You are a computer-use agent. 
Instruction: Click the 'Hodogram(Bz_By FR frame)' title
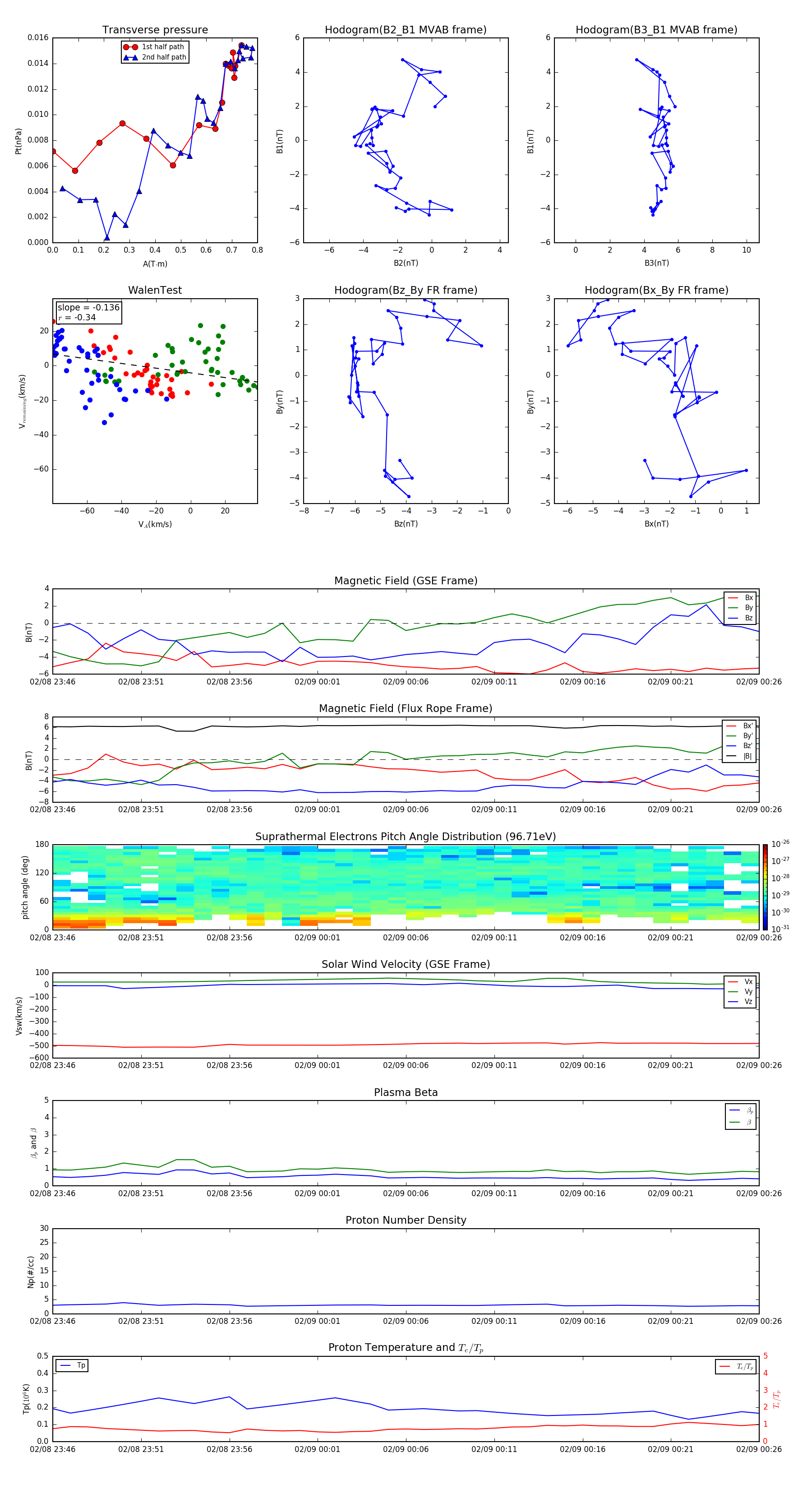(406, 290)
